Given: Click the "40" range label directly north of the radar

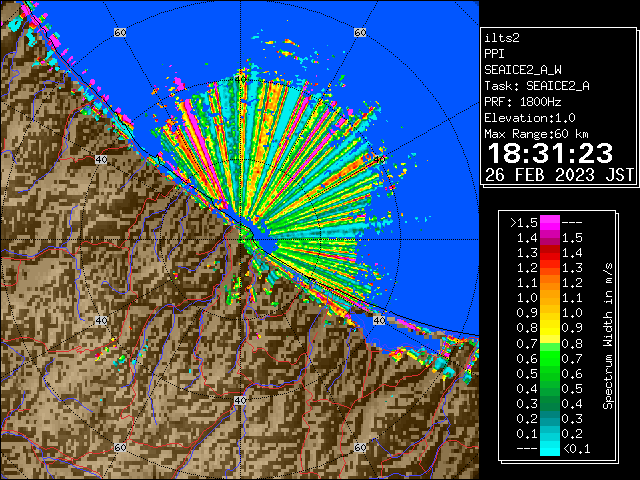Looking at the screenshot, I should [240, 79].
